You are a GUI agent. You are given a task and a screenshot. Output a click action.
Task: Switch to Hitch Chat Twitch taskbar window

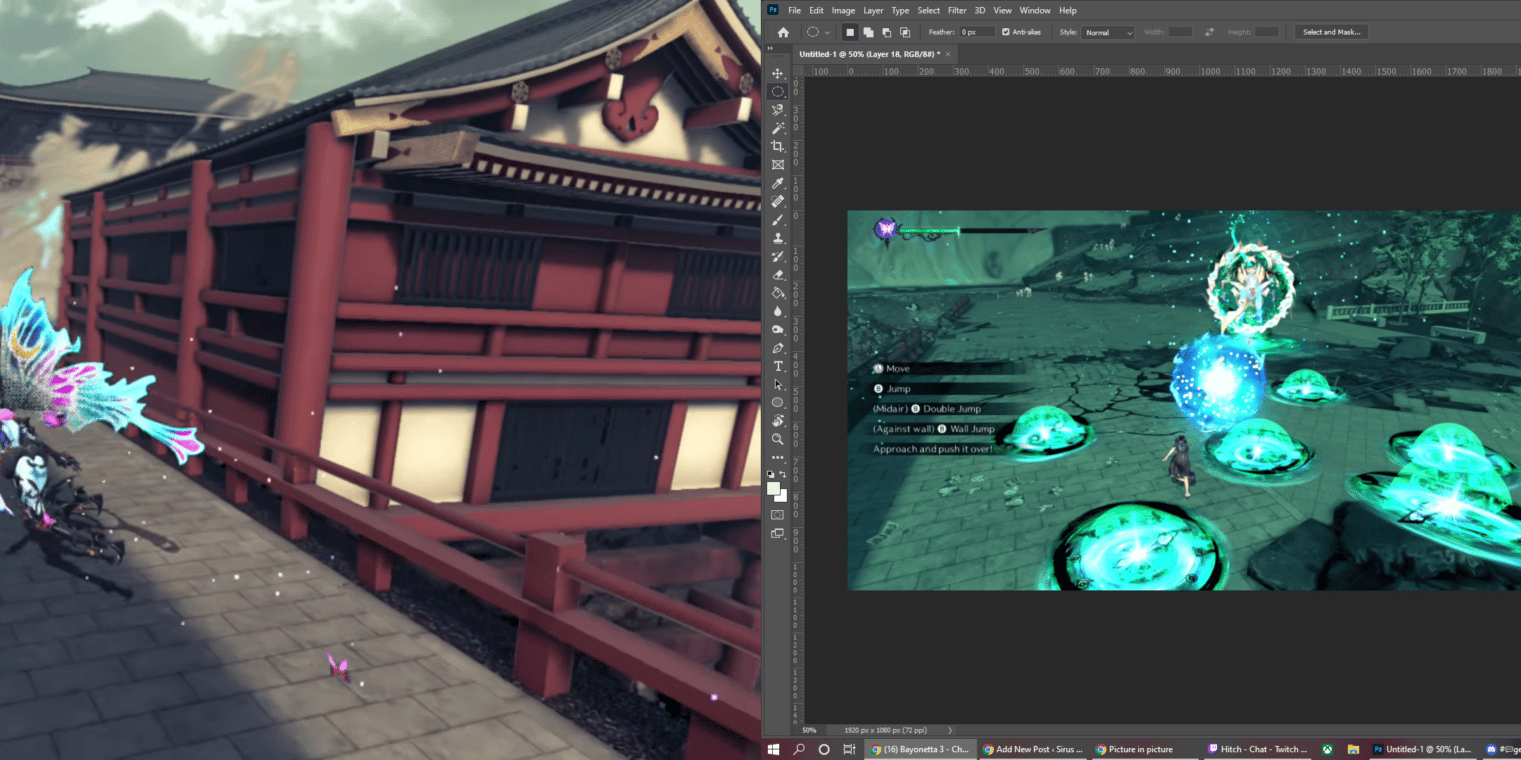(1257, 749)
